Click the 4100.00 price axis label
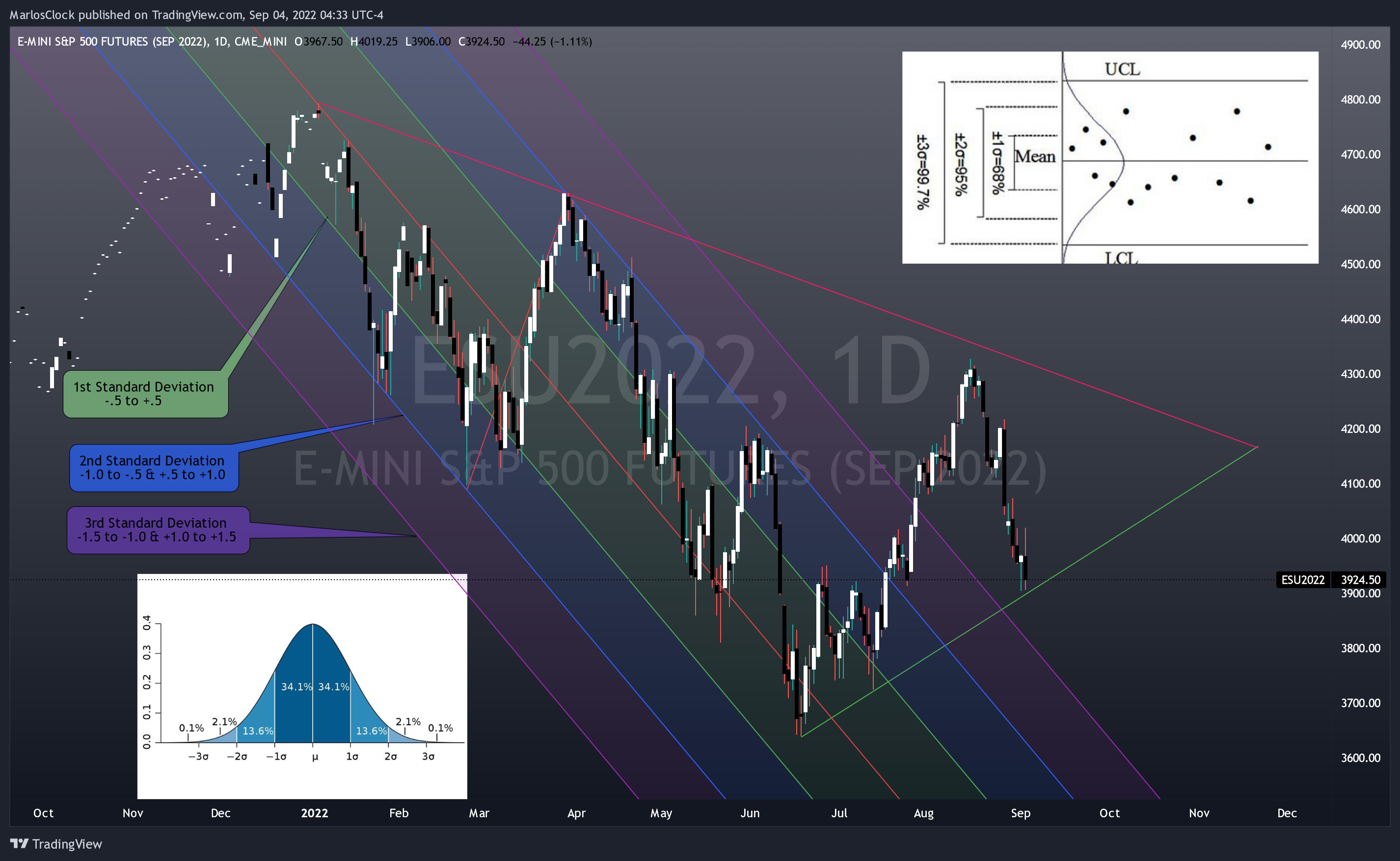Viewport: 1400px width, 861px height. click(x=1360, y=484)
